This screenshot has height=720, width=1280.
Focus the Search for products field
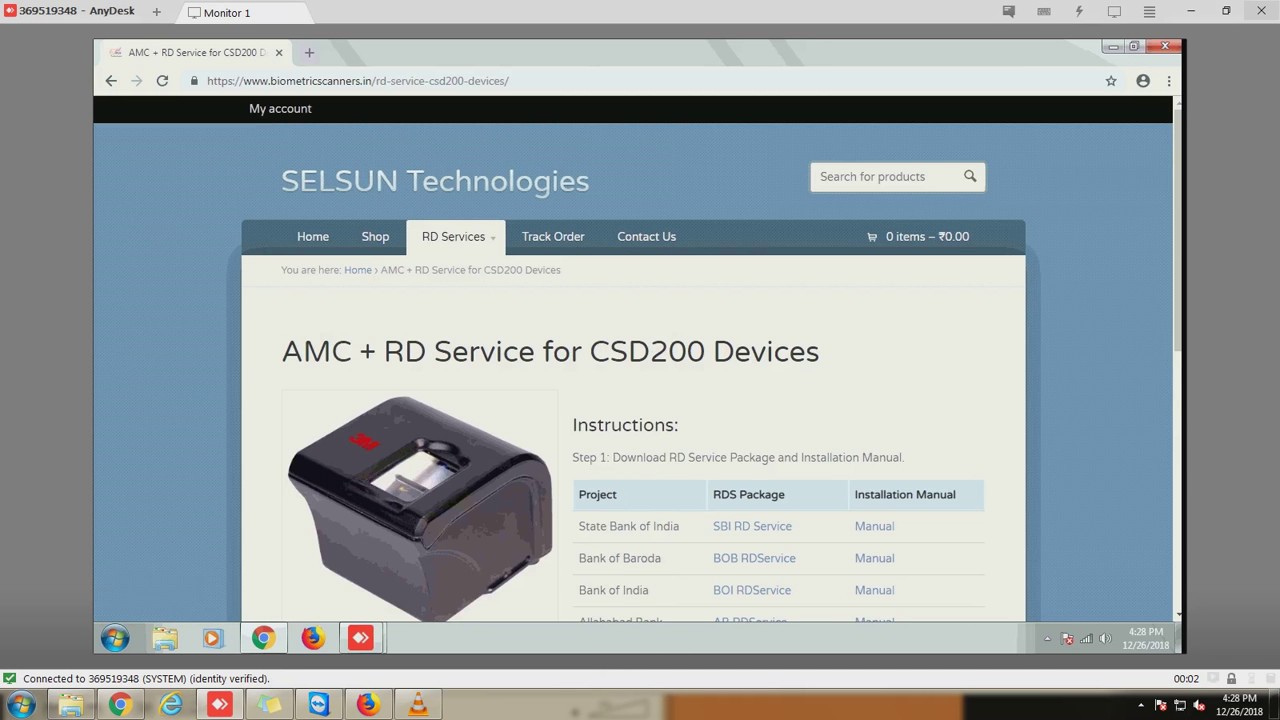click(x=885, y=177)
